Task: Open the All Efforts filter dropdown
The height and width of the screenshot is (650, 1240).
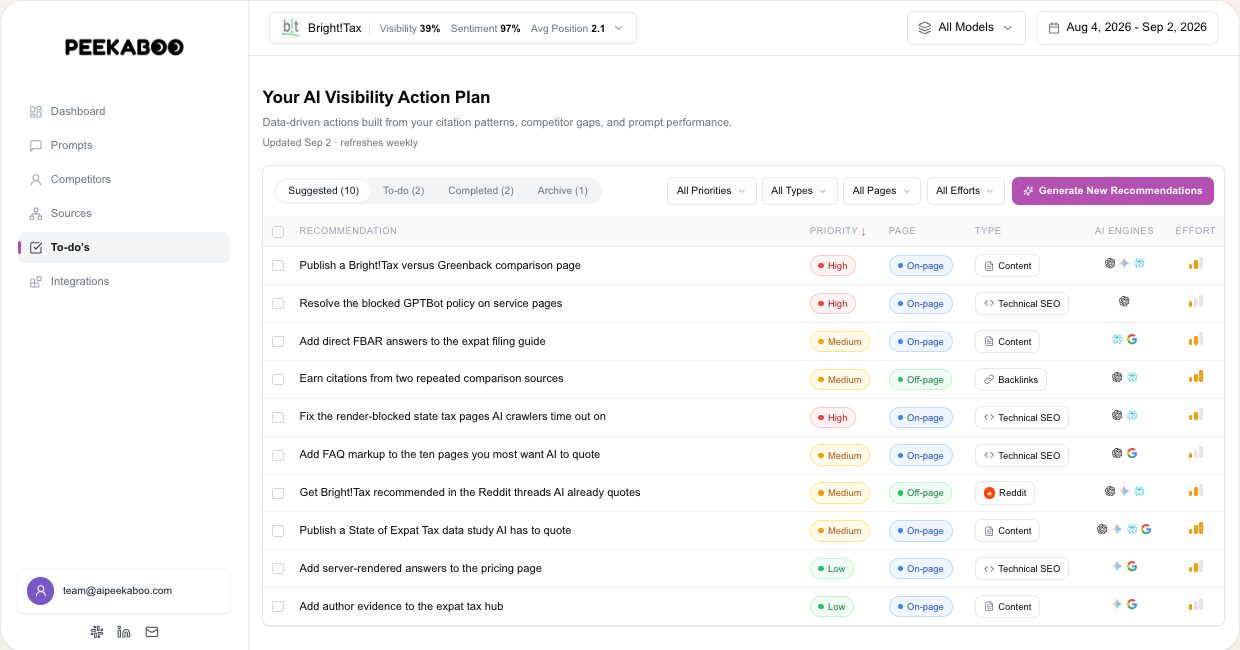Action: pyautogui.click(x=965, y=191)
